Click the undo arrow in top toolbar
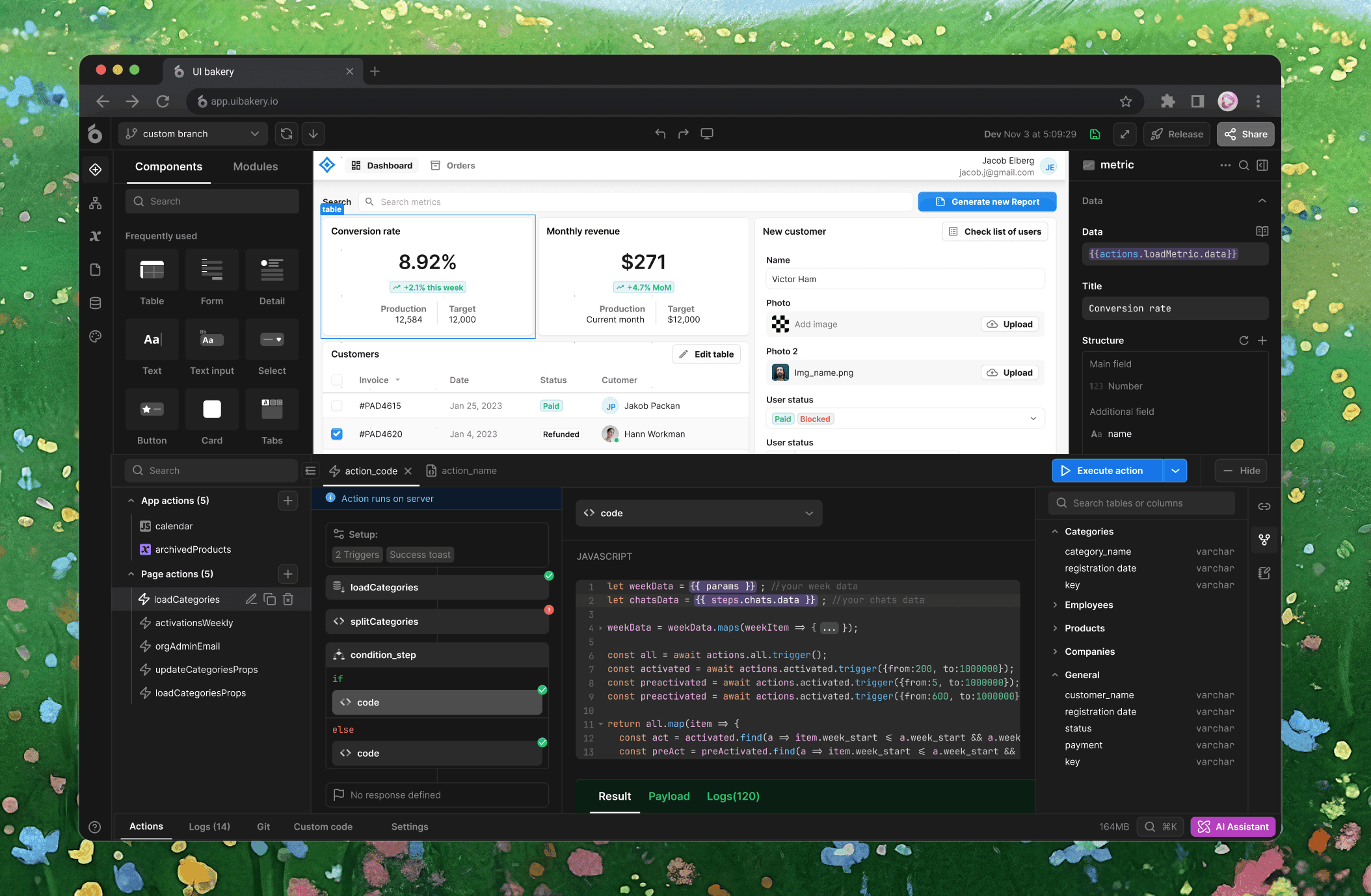 tap(660, 134)
